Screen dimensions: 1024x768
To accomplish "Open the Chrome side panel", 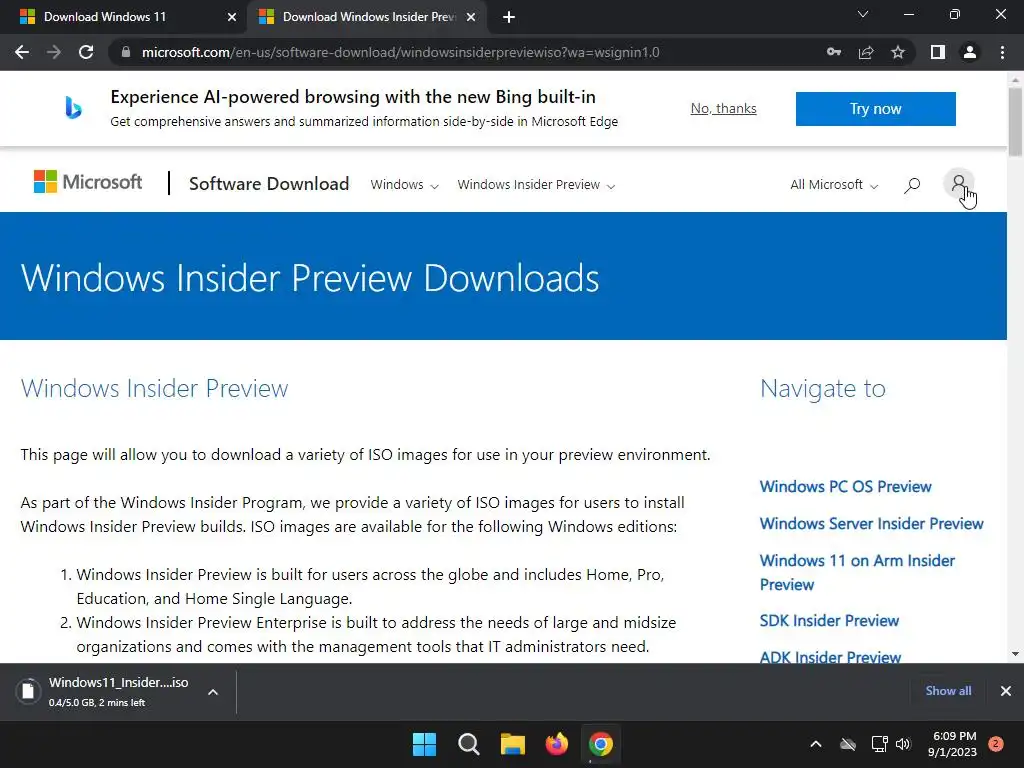I will [938, 52].
